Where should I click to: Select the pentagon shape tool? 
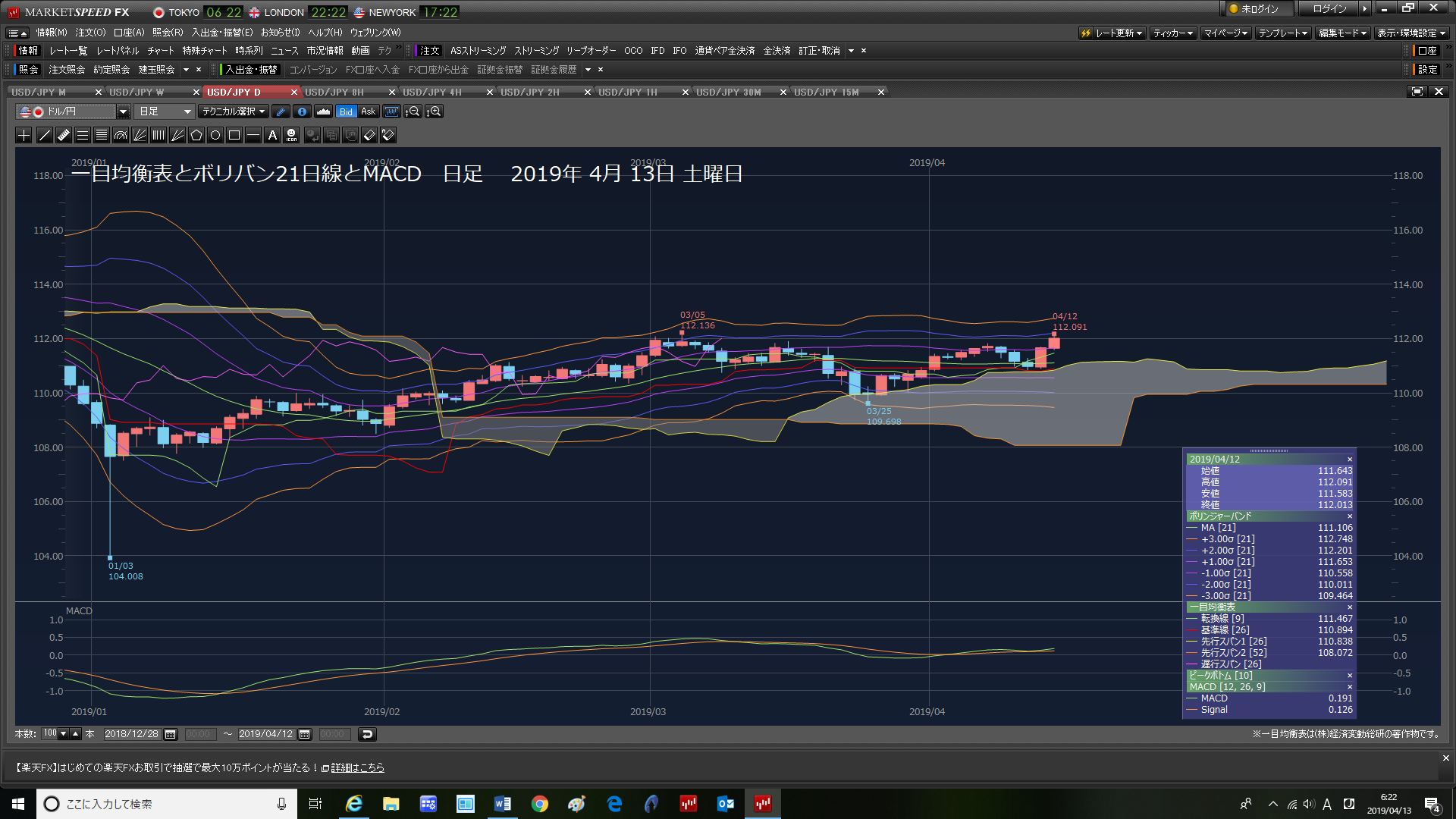tap(196, 135)
